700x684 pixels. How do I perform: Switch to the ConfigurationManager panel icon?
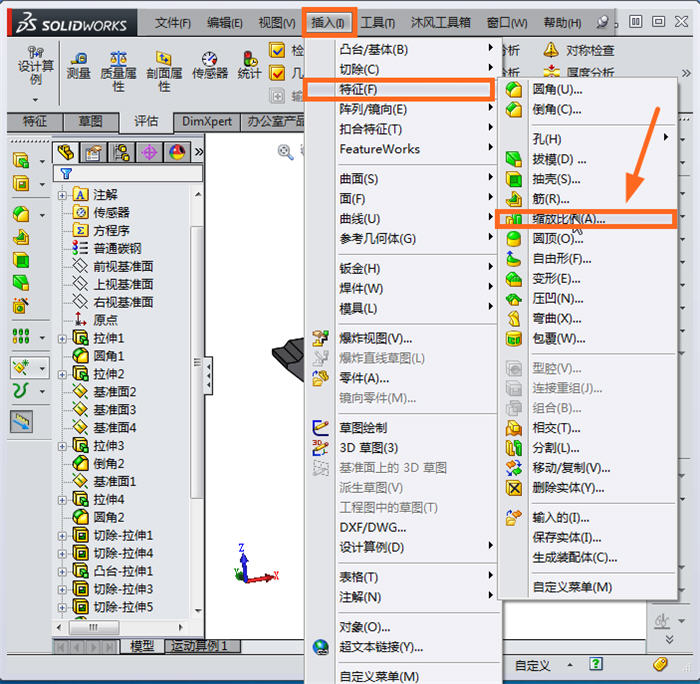[122, 152]
